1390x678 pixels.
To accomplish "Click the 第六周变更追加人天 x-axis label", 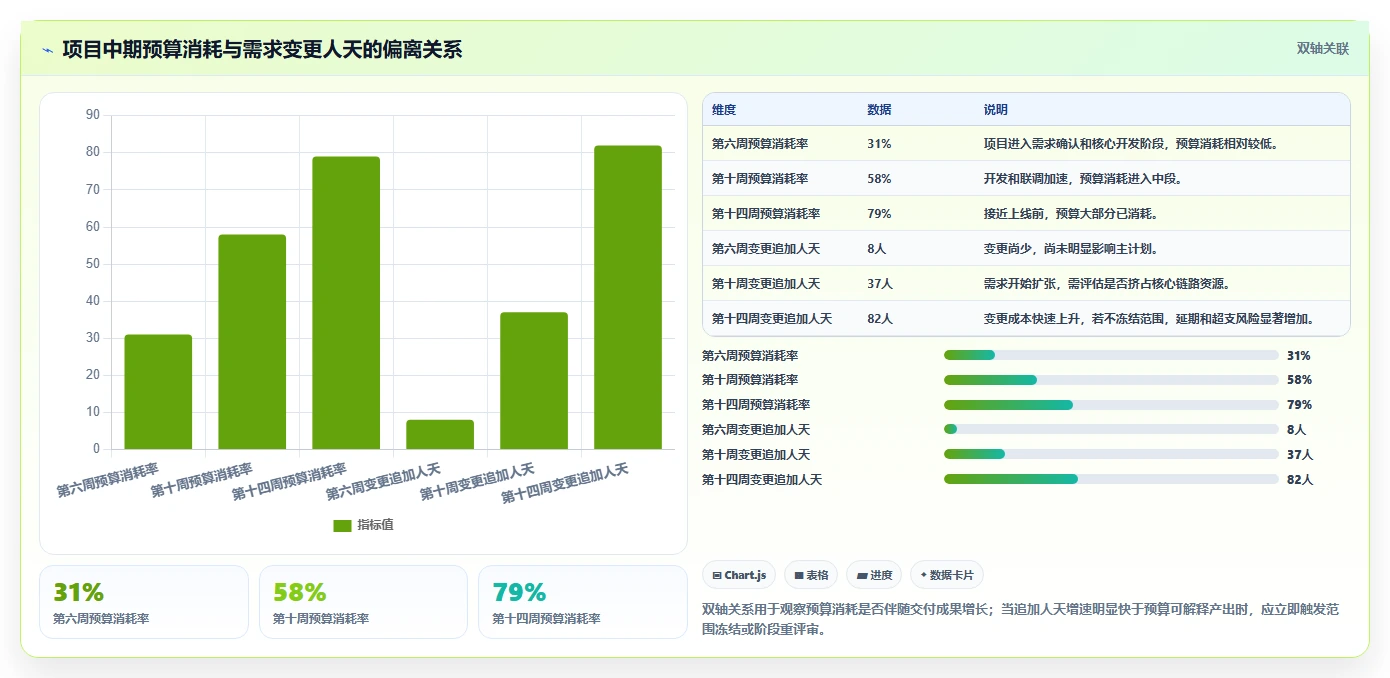I will (383, 483).
